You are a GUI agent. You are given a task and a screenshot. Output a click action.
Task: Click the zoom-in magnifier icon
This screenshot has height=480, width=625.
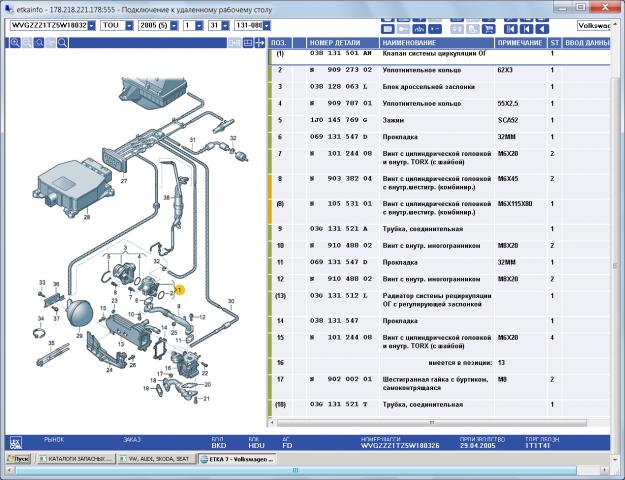point(15,43)
